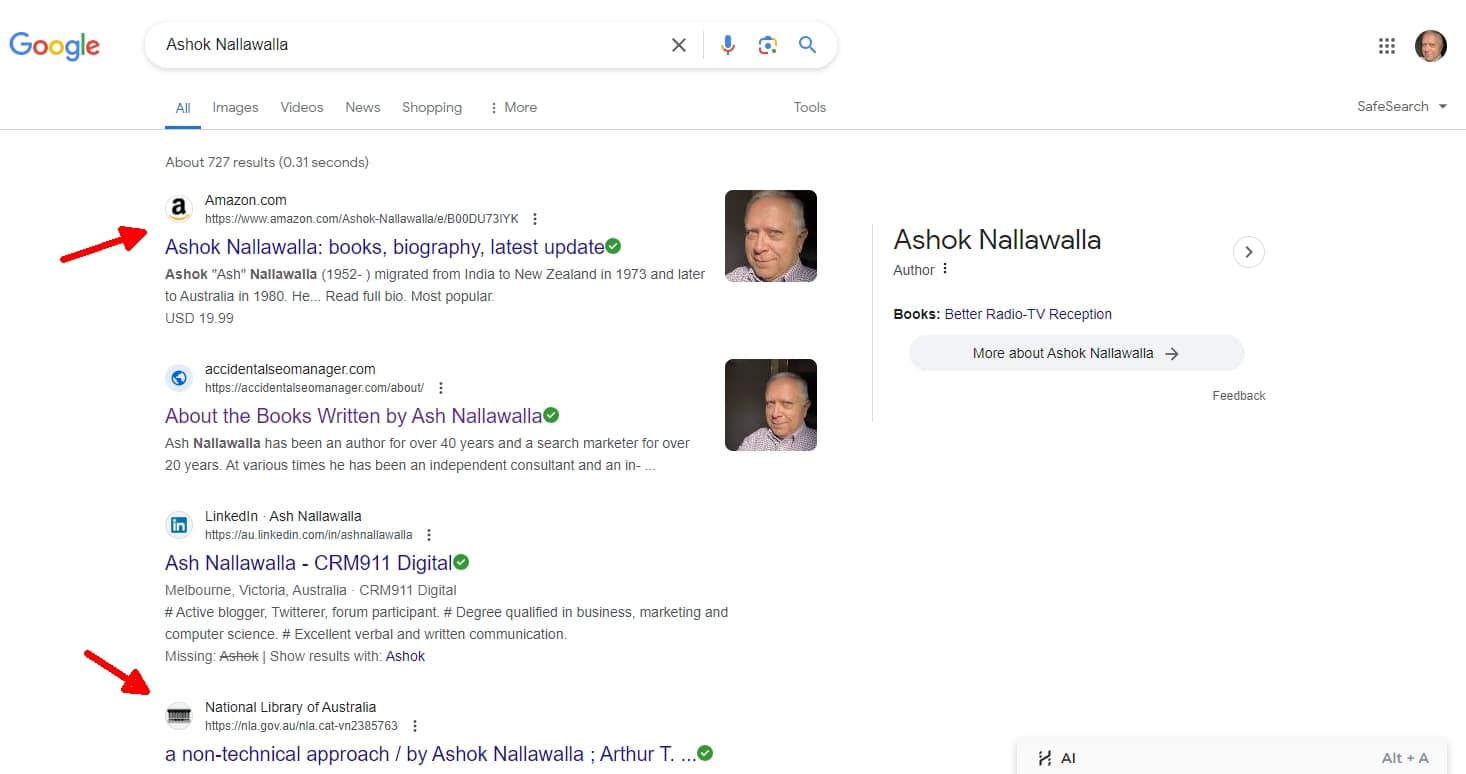Switch to the Shopping tab
The height and width of the screenshot is (774, 1466).
(x=432, y=107)
